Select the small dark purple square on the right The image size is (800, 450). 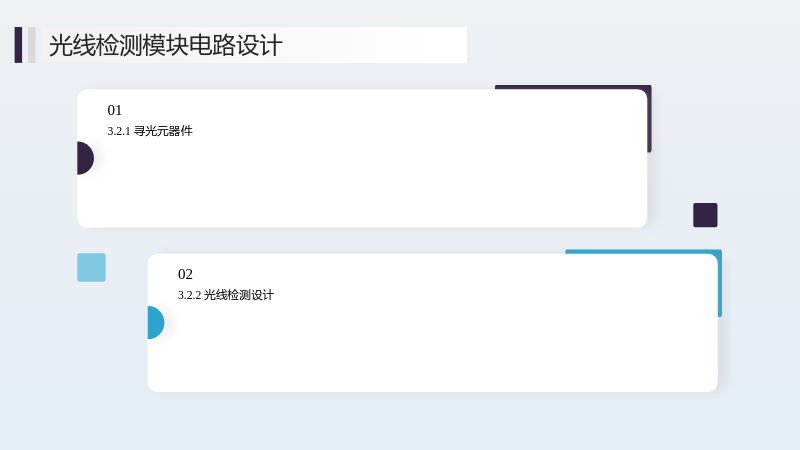click(x=705, y=215)
